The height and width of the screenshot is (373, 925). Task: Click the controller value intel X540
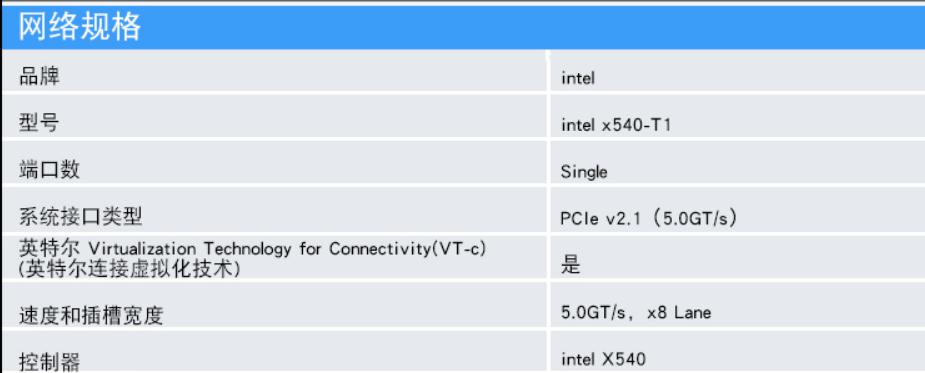(603, 359)
